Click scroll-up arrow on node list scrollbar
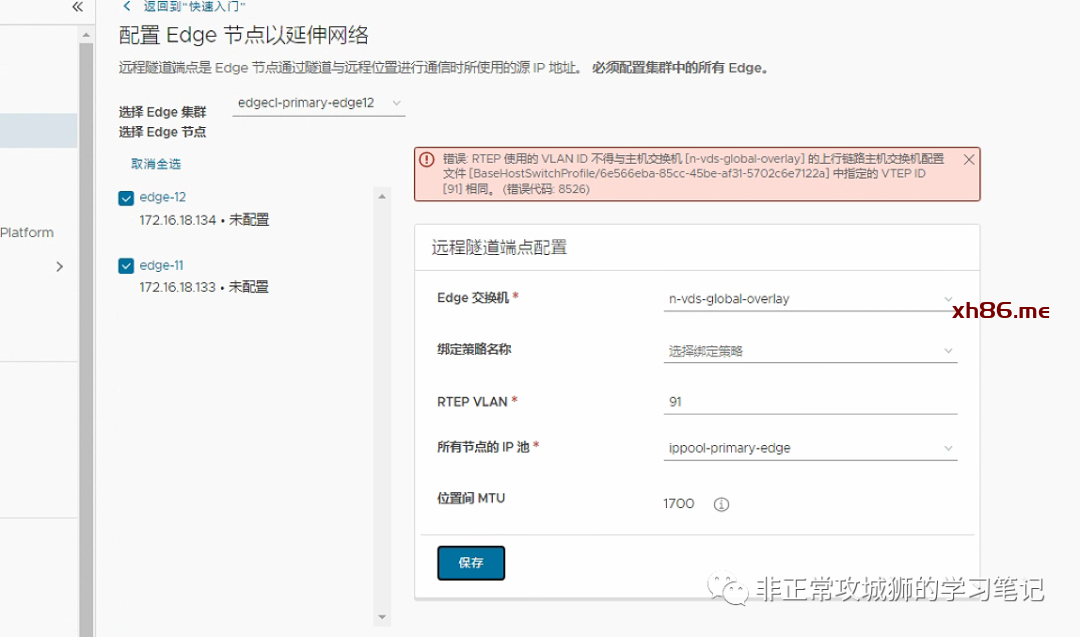Viewport: 1080px width, 637px height. (x=381, y=197)
